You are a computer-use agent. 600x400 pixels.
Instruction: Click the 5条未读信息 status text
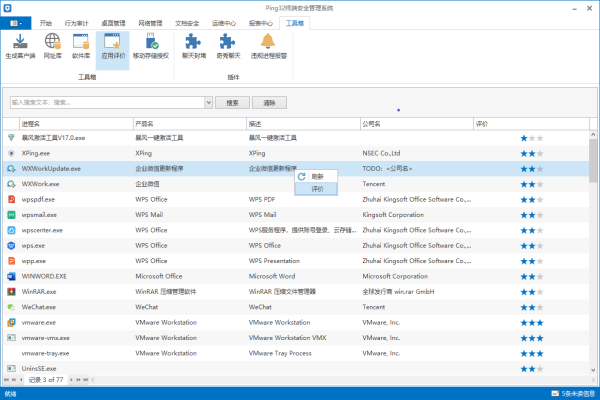point(578,393)
